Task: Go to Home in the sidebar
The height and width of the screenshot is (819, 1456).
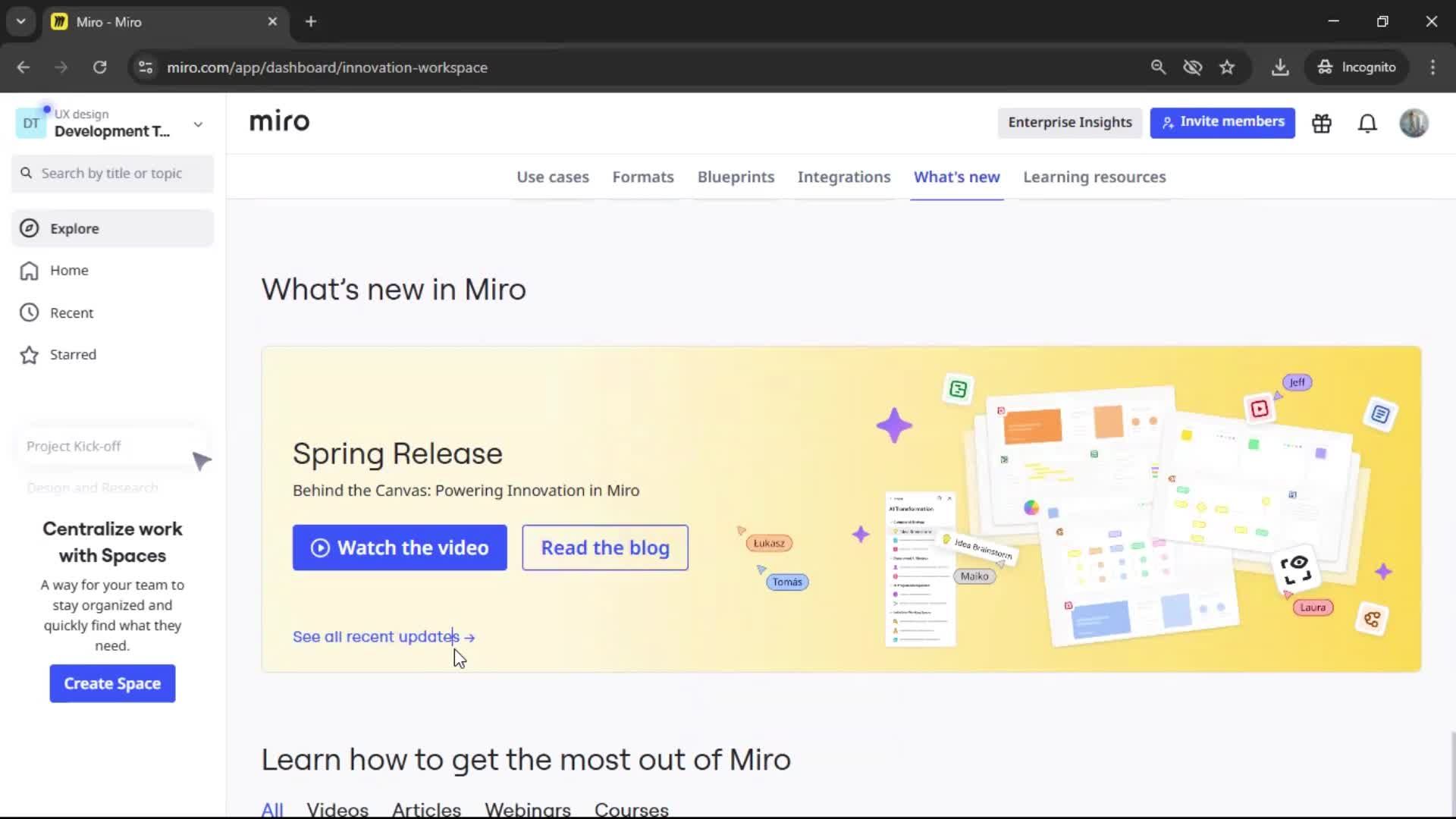Action: (x=112, y=271)
